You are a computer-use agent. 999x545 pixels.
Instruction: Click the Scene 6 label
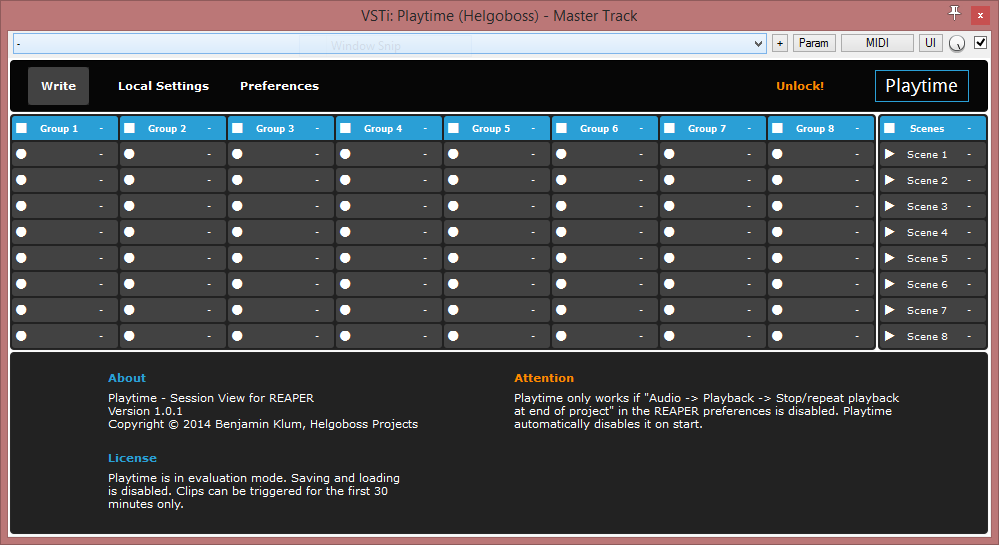[927, 284]
